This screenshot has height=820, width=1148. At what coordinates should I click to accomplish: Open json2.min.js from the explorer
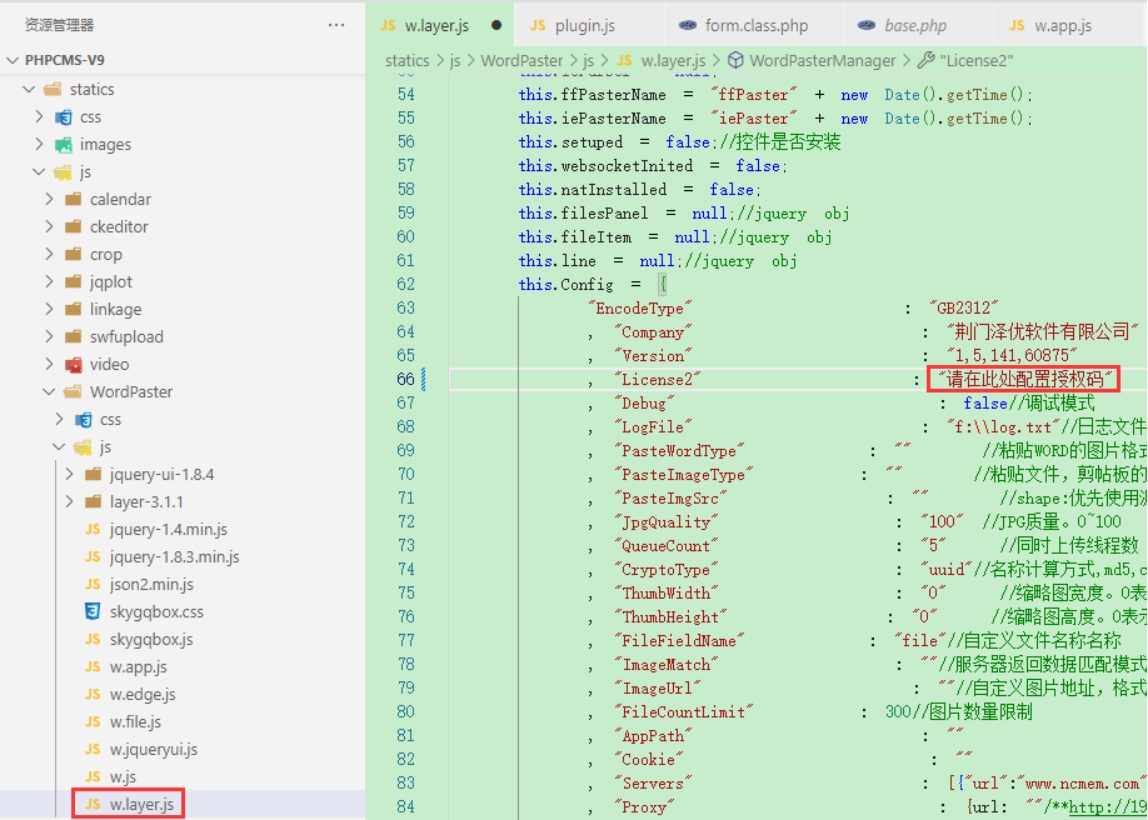click(x=151, y=584)
